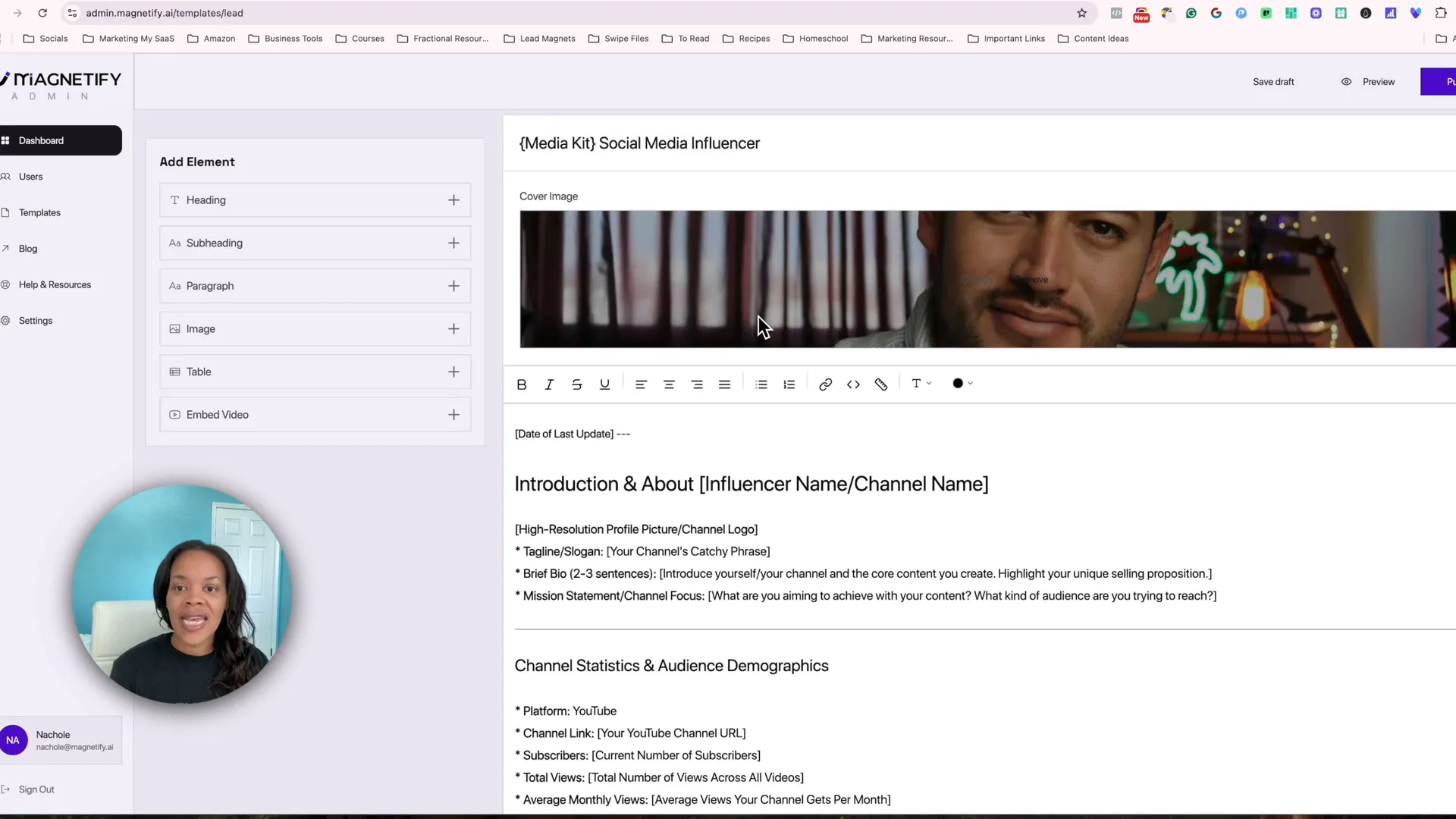1456x819 pixels.
Task: Click the Channel Statistics & Audience Demographics heading
Action: click(671, 666)
